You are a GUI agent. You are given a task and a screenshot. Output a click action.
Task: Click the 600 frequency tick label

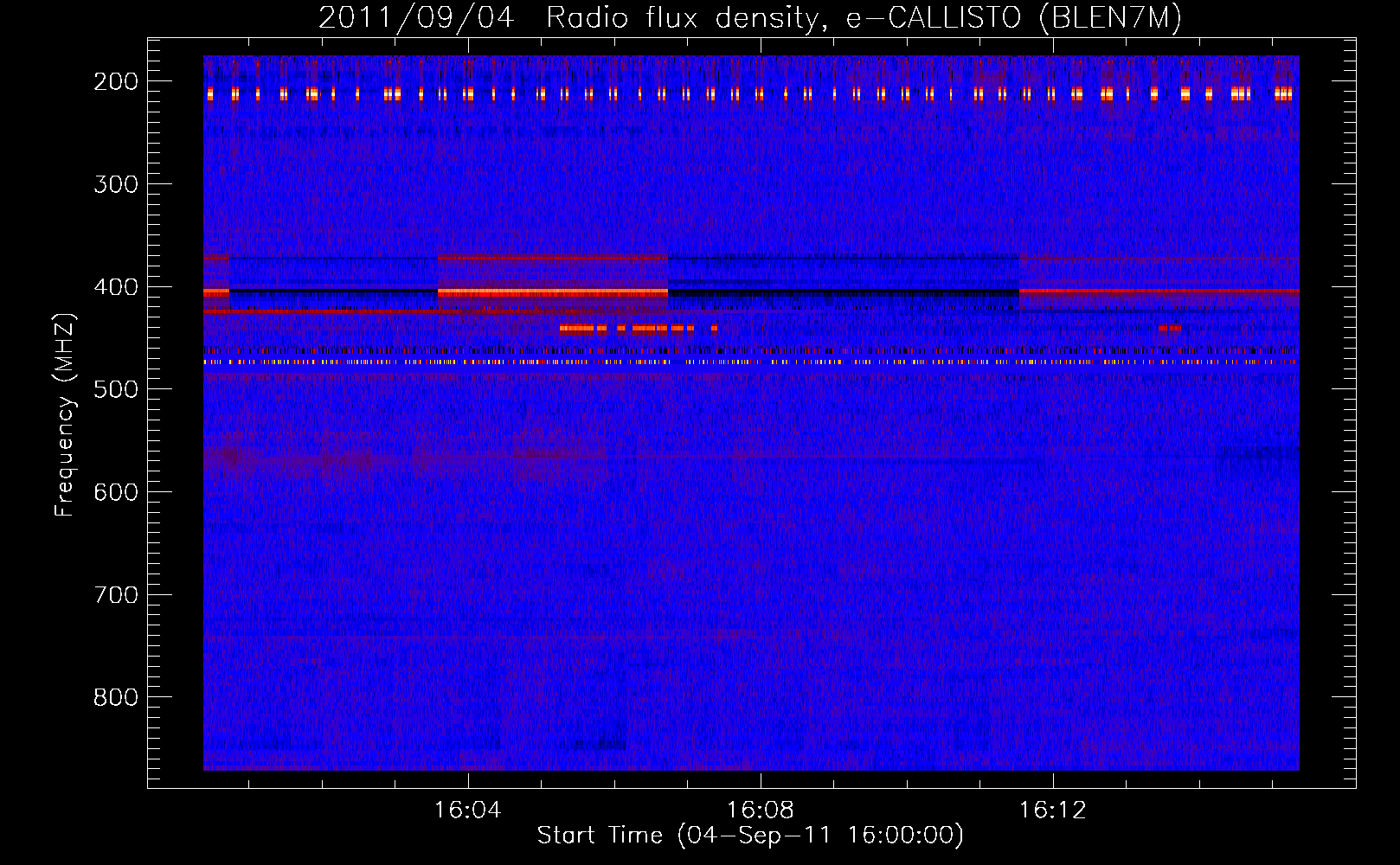pyautogui.click(x=116, y=492)
